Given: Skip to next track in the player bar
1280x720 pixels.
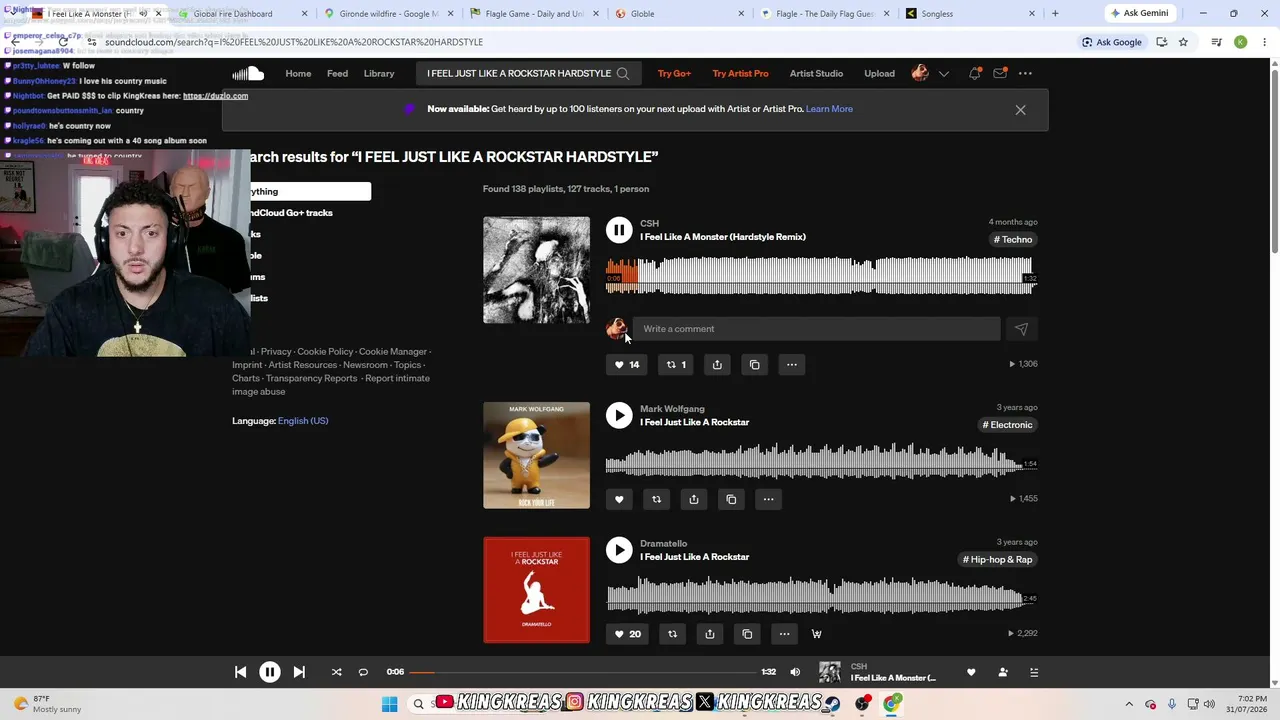Looking at the screenshot, I should (x=299, y=672).
